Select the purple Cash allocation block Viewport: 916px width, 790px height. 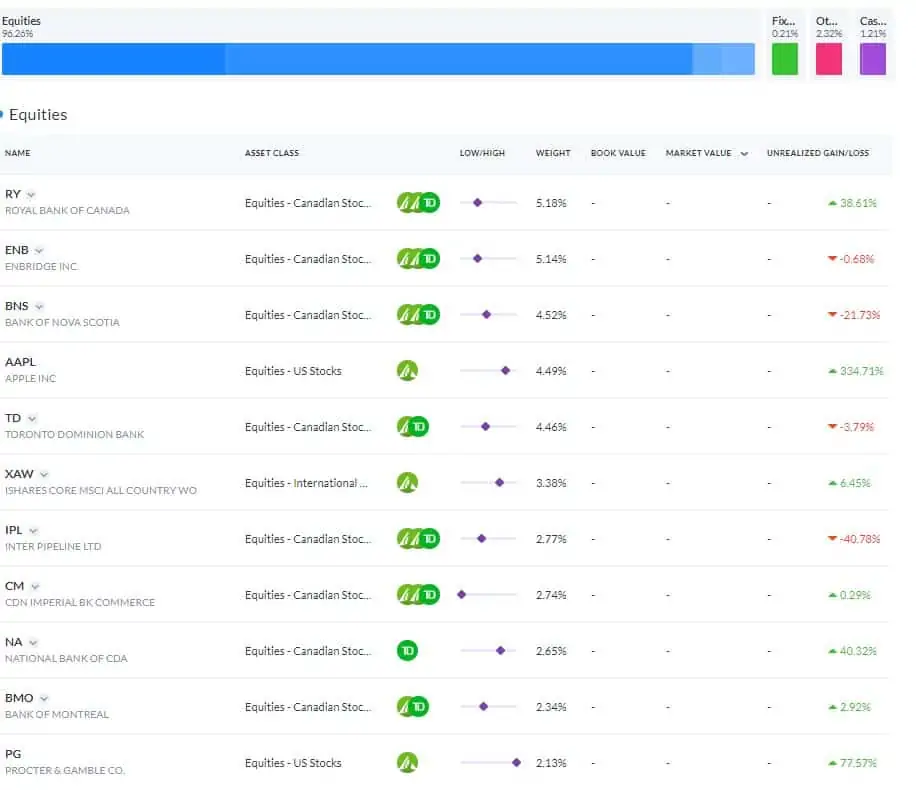[873, 58]
